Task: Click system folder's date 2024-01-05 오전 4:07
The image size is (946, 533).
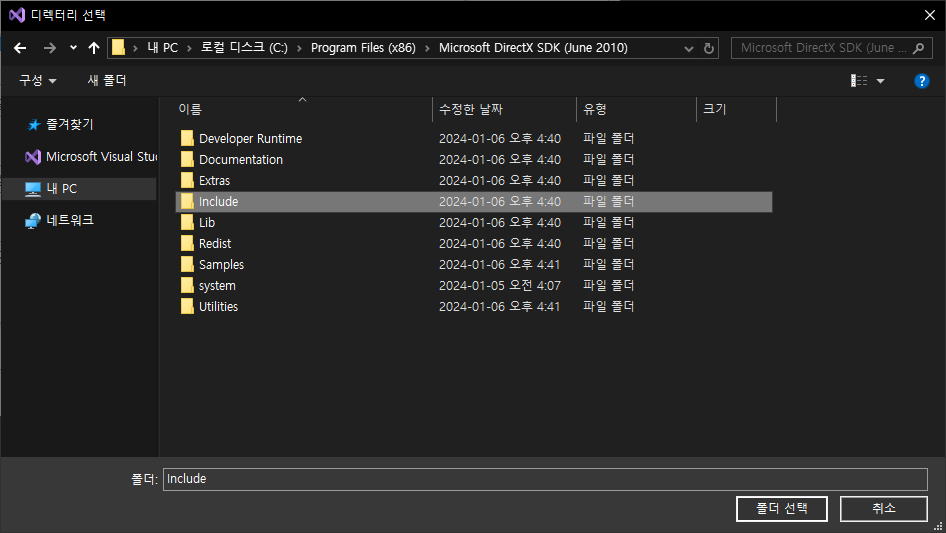Action: [500, 286]
